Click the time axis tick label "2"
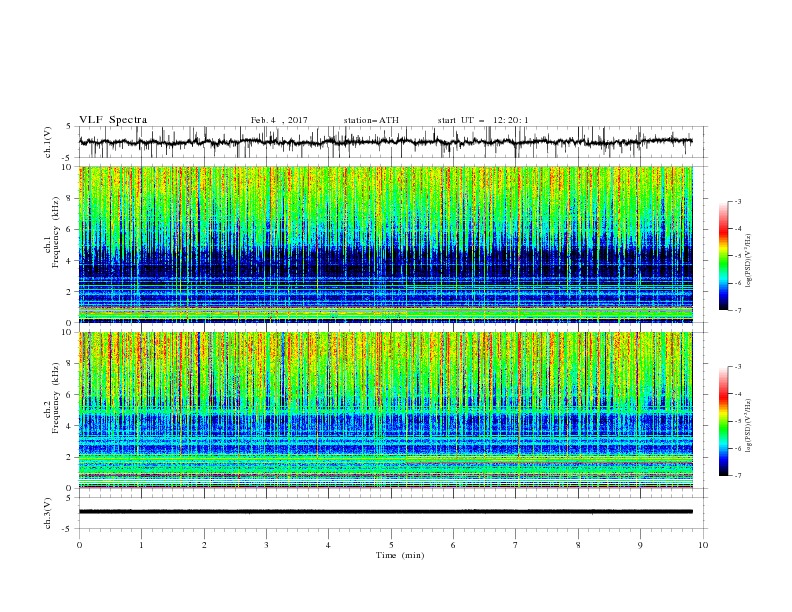The width and height of the screenshot is (792, 612). [x=204, y=545]
